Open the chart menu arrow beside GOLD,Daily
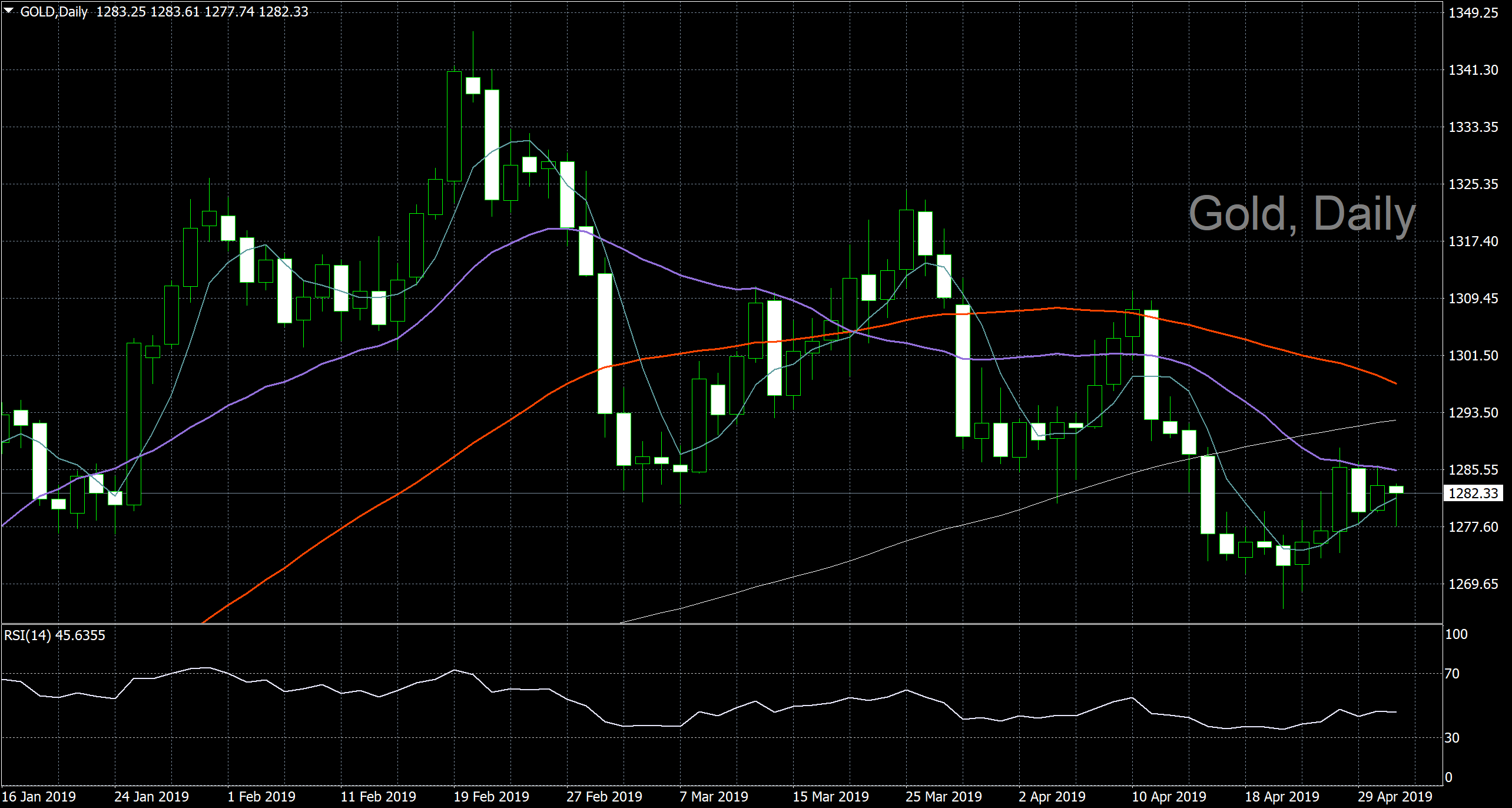The image size is (1512, 808). [x=9, y=11]
